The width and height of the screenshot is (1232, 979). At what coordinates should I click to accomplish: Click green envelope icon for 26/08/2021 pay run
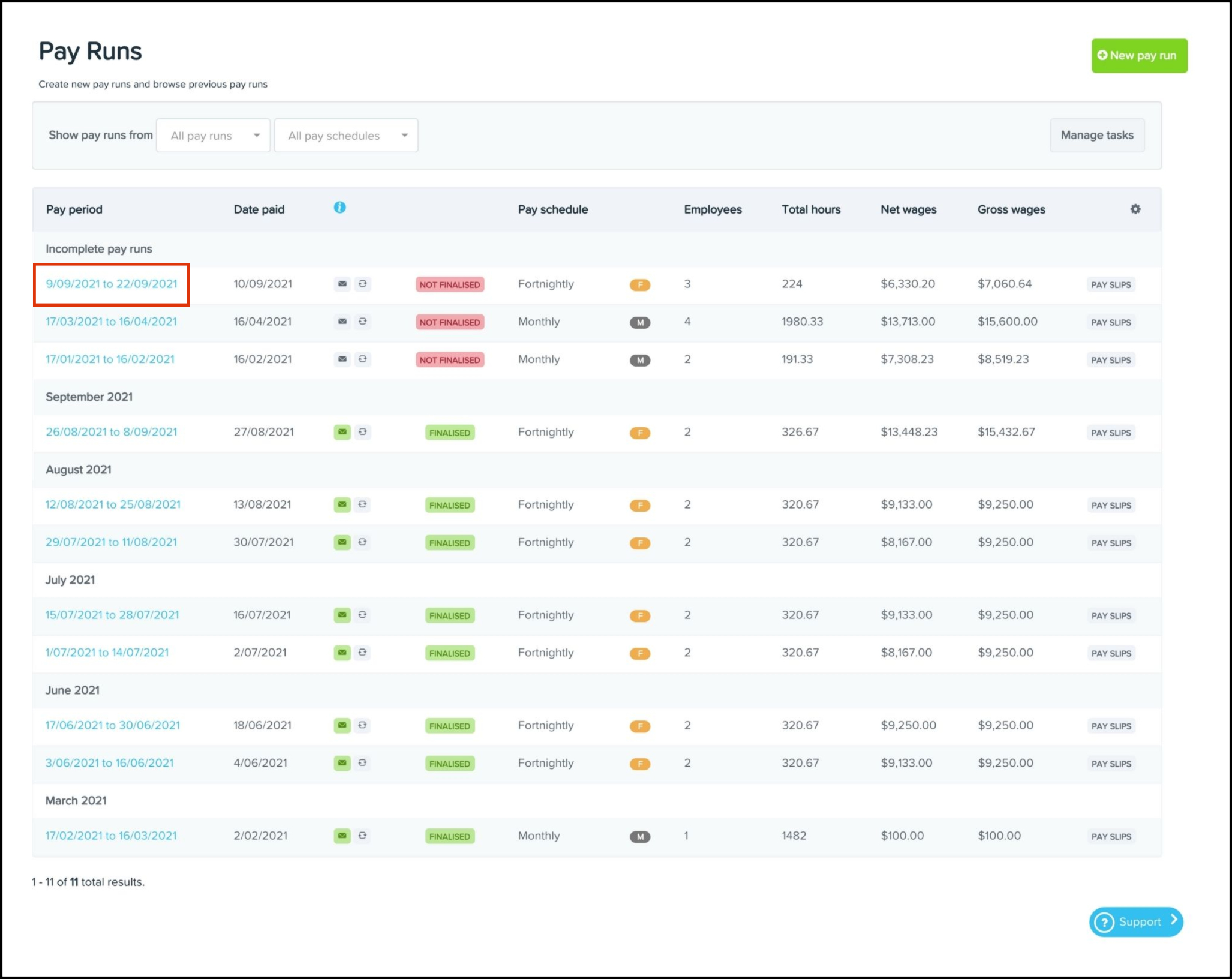342,432
